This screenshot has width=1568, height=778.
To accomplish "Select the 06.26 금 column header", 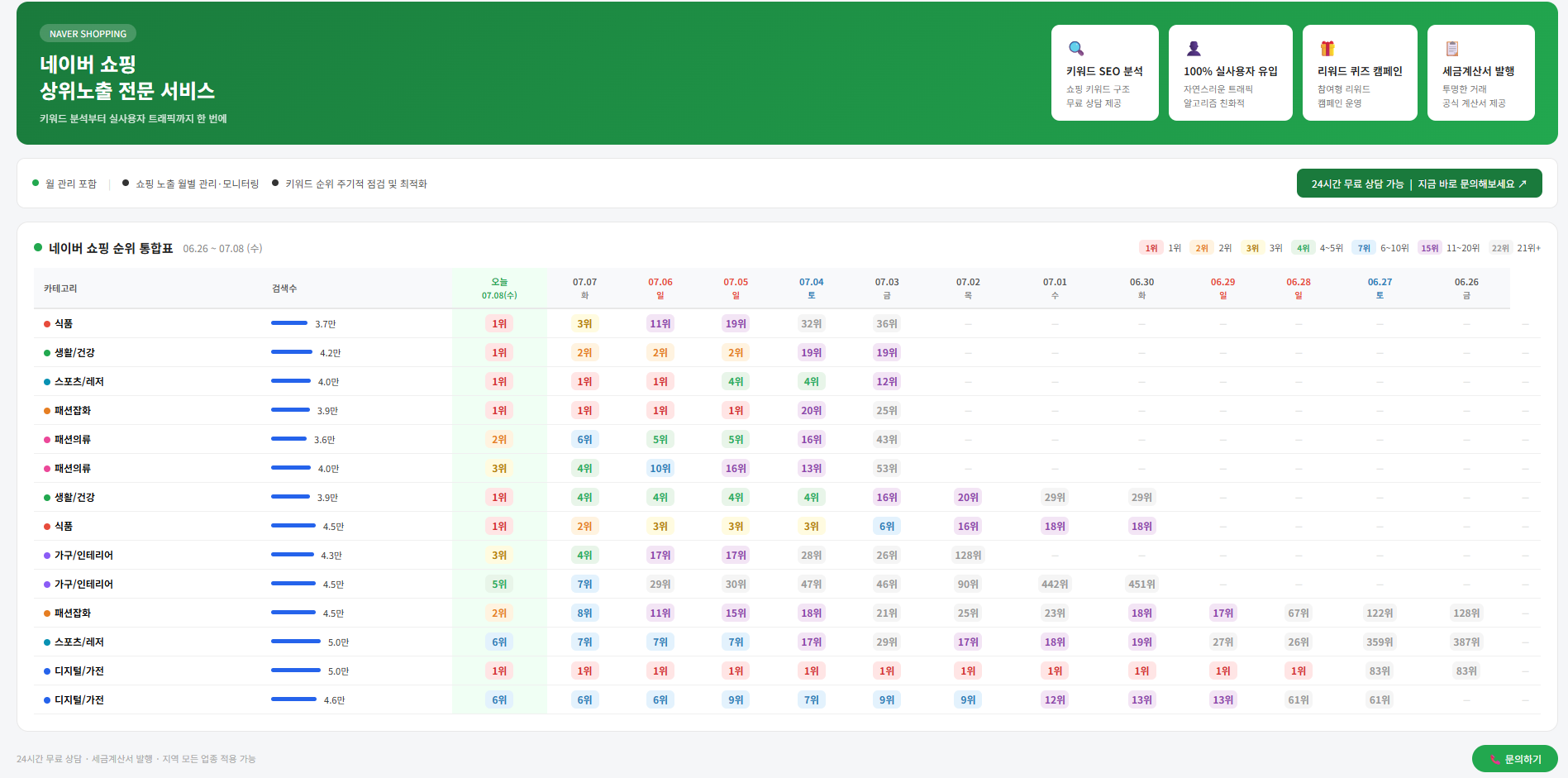I will click(1466, 289).
